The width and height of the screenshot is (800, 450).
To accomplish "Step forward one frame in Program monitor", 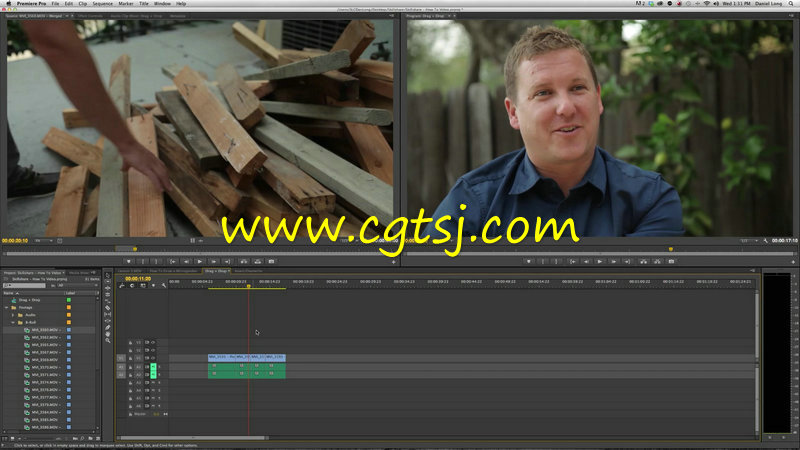I will tap(613, 261).
